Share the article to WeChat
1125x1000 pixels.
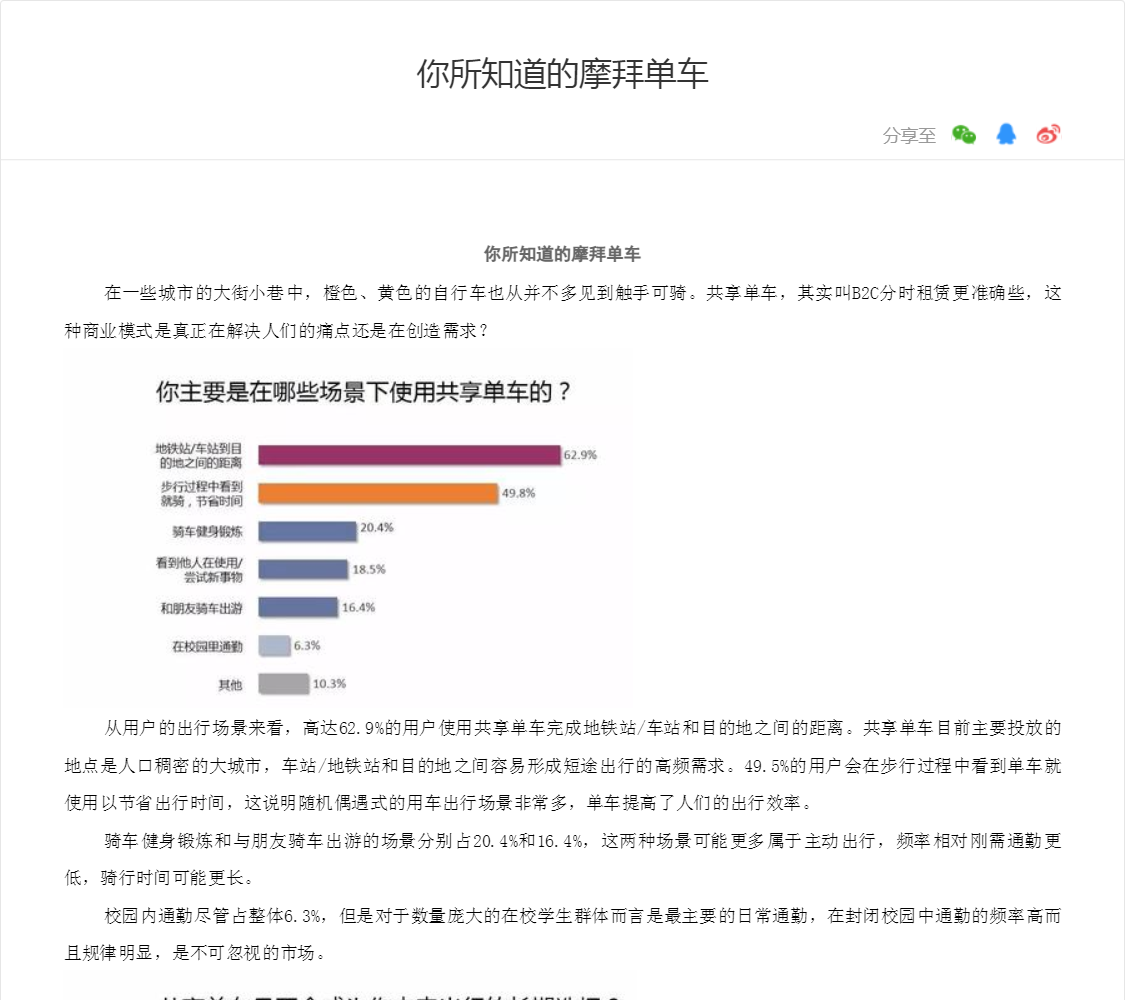[x=964, y=134]
